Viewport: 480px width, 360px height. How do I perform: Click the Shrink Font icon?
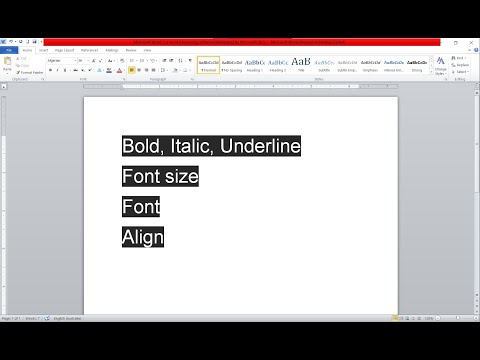point(100,61)
